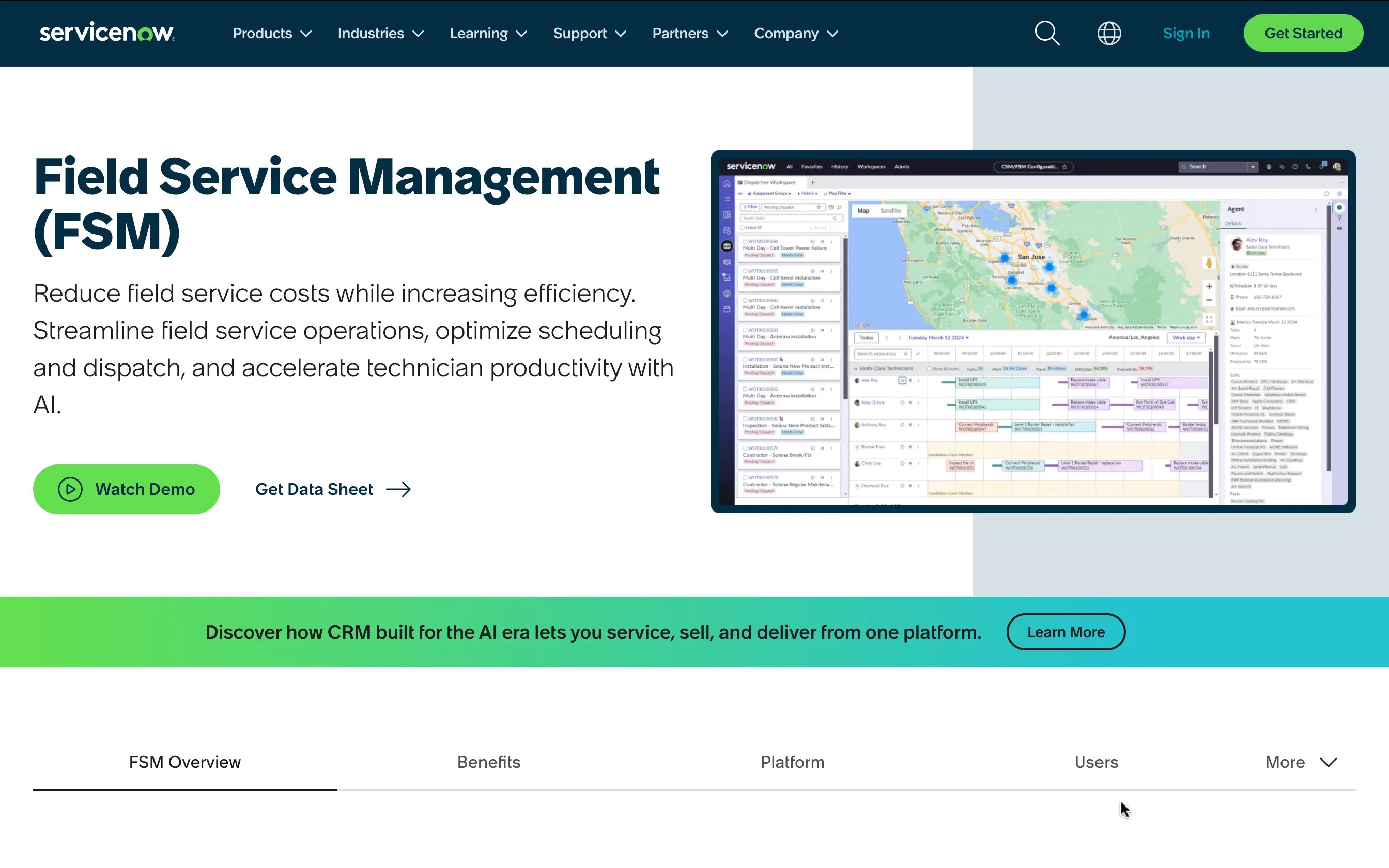The image size is (1389, 868).
Task: Open the Users tab
Action: tap(1095, 762)
